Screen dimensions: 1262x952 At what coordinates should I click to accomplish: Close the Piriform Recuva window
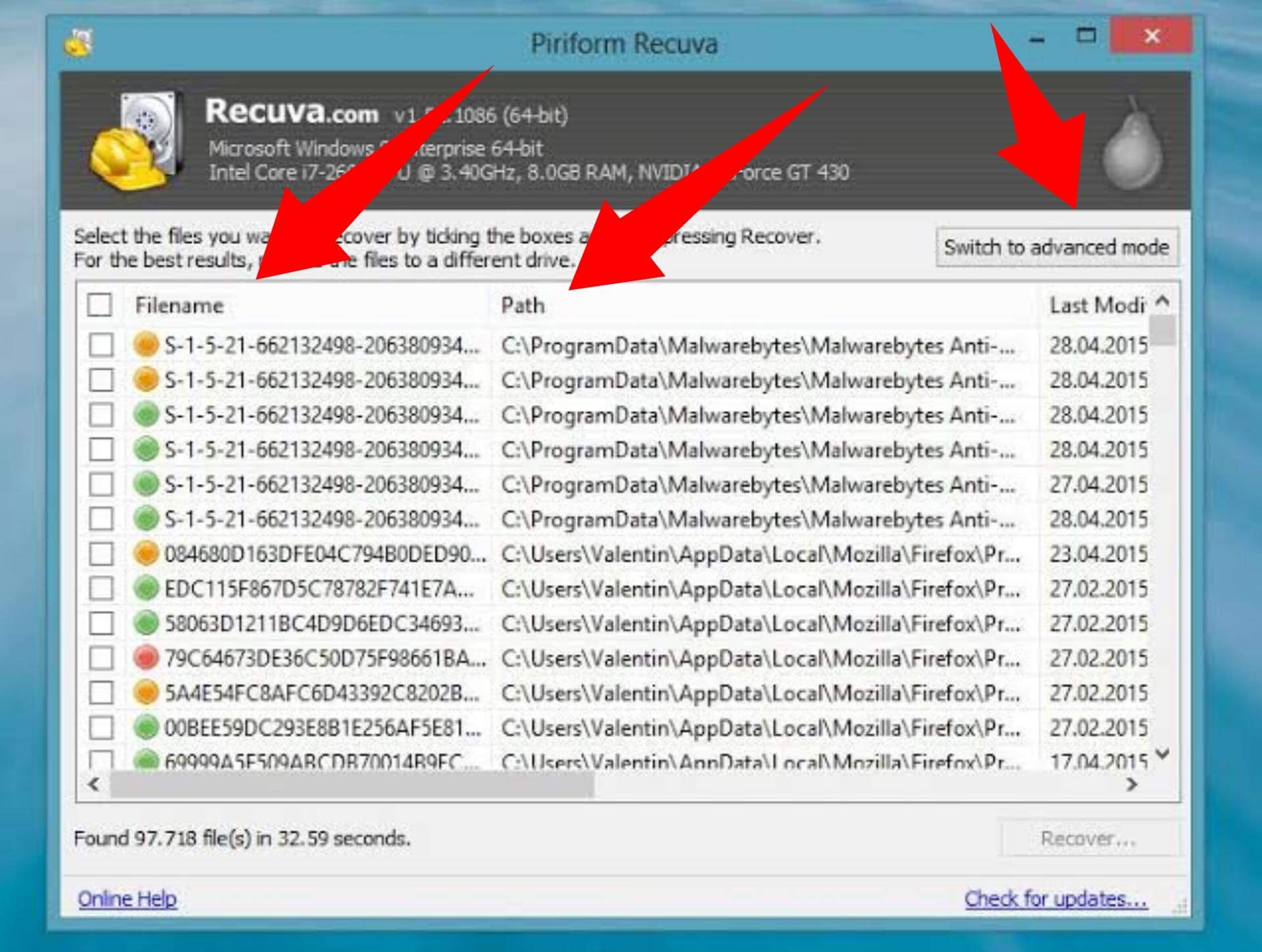tap(1151, 36)
